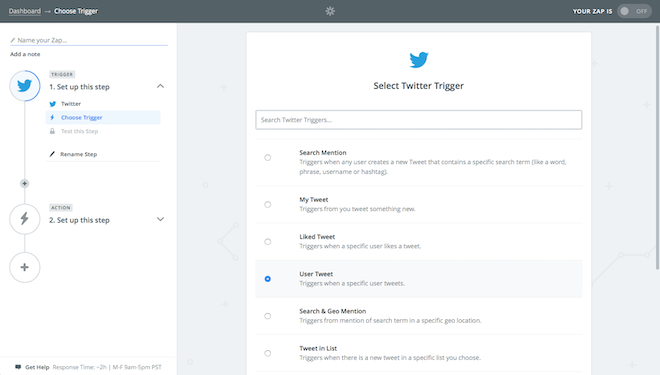Select the Tweet in List radio button
The height and width of the screenshot is (375, 660).
pos(268,353)
